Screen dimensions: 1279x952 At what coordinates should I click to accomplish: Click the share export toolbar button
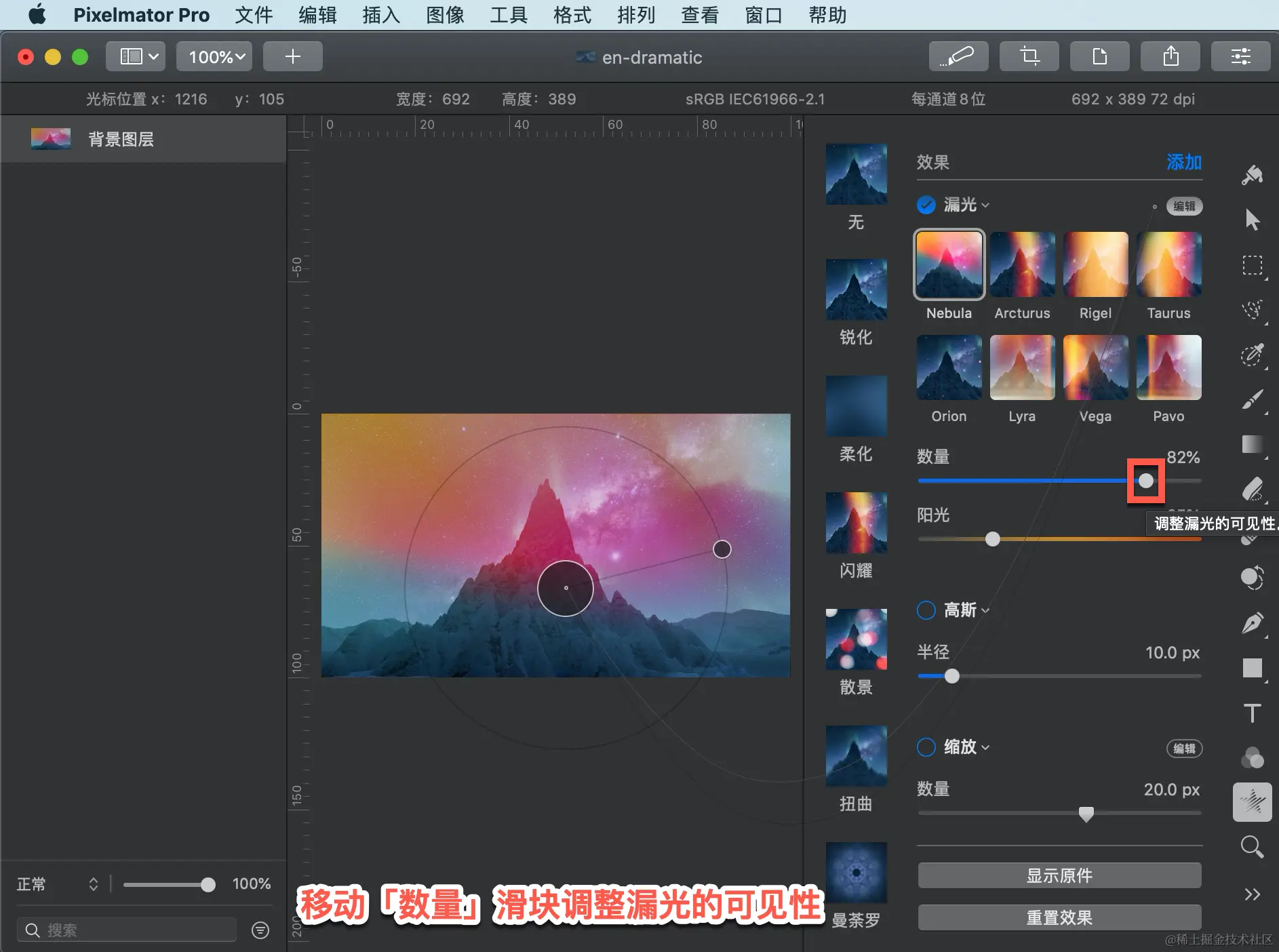(x=1170, y=56)
